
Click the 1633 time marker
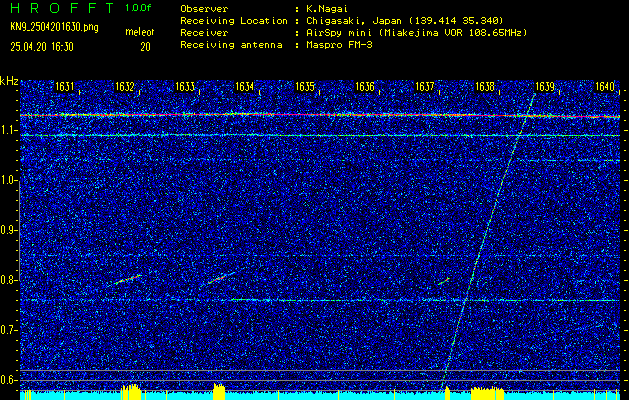(185, 86)
